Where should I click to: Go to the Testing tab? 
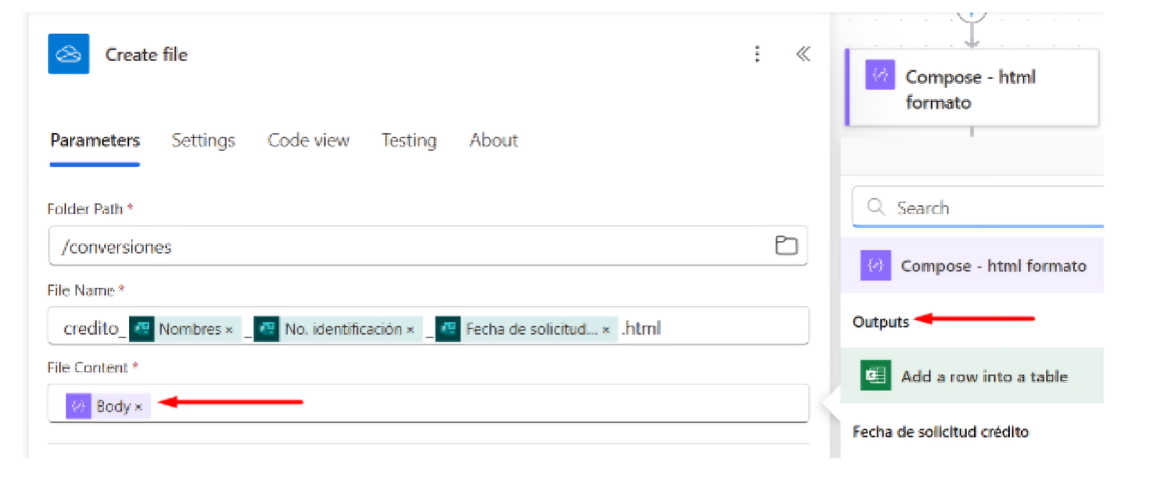click(409, 140)
